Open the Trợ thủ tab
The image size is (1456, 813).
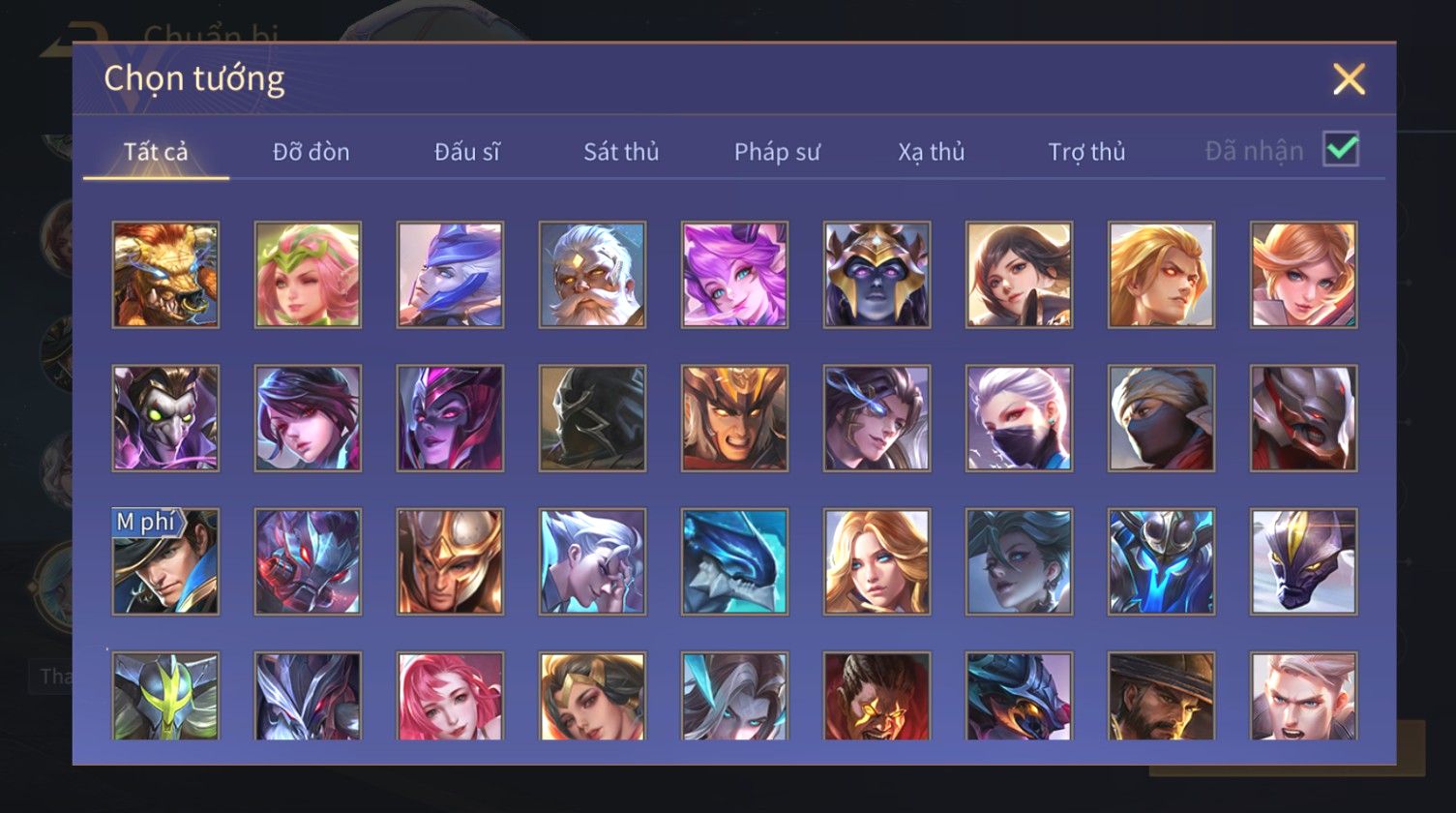pyautogui.click(x=1086, y=152)
